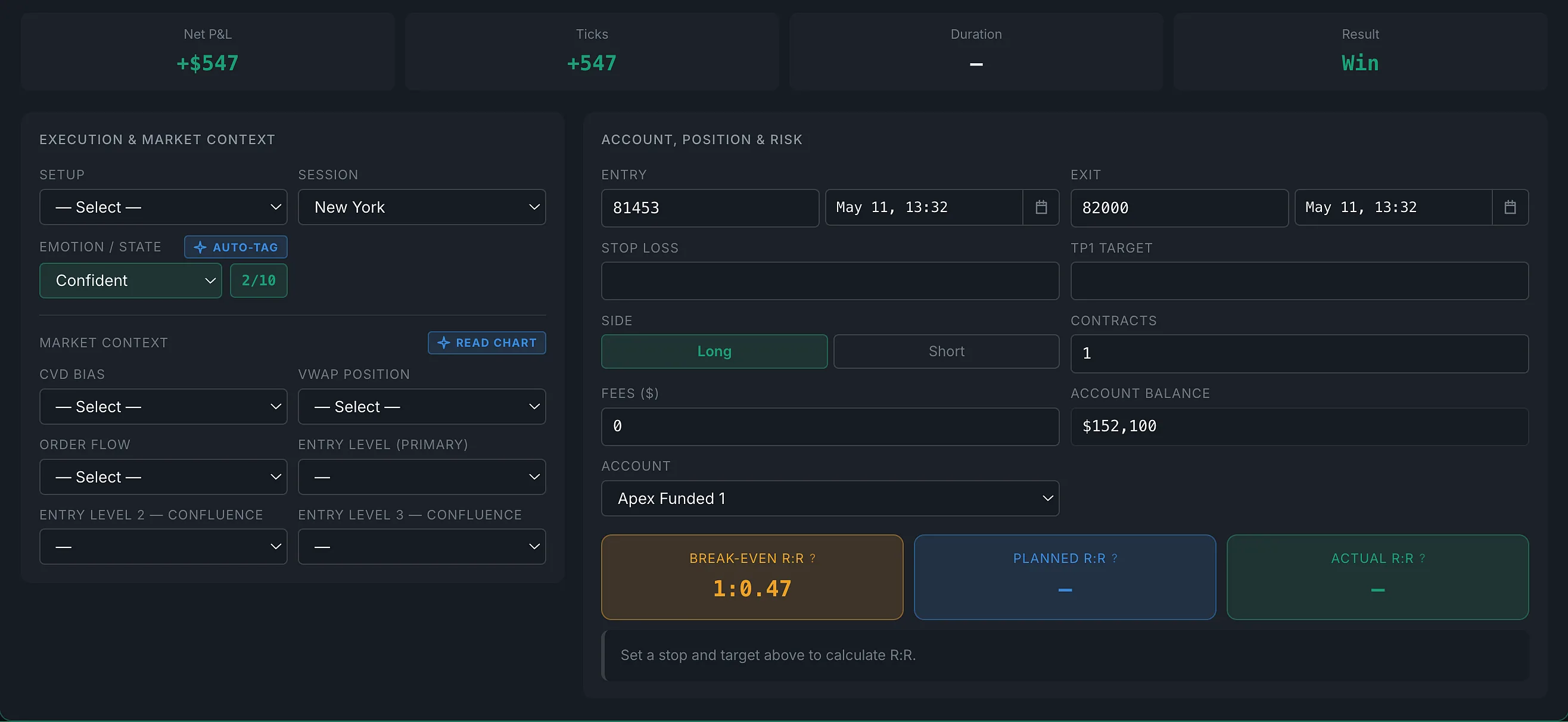Click the Market Context section label
This screenshot has height=722, width=1568.
coord(104,343)
